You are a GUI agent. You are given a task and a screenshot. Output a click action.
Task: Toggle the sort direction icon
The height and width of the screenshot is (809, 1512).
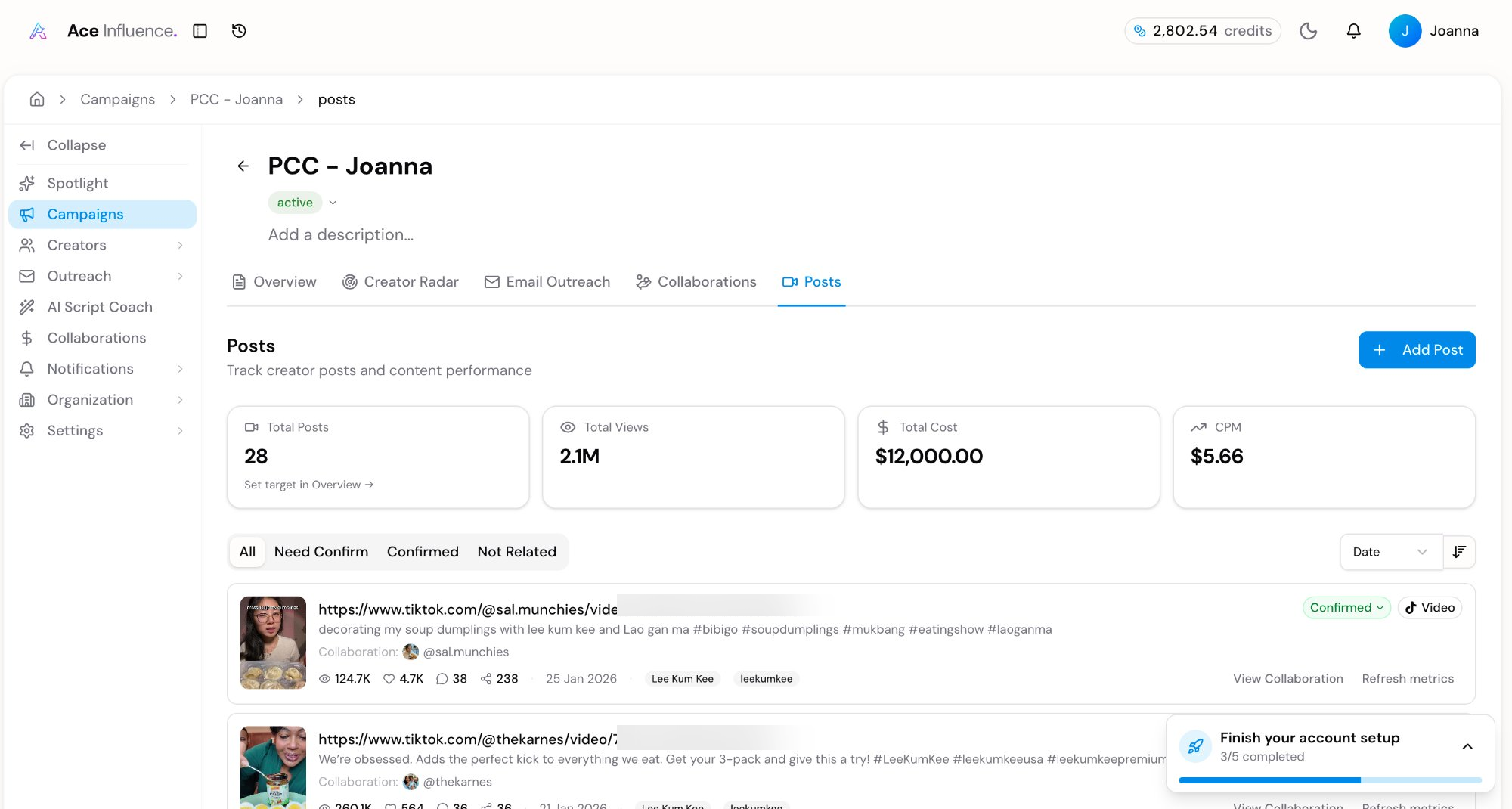(x=1459, y=552)
